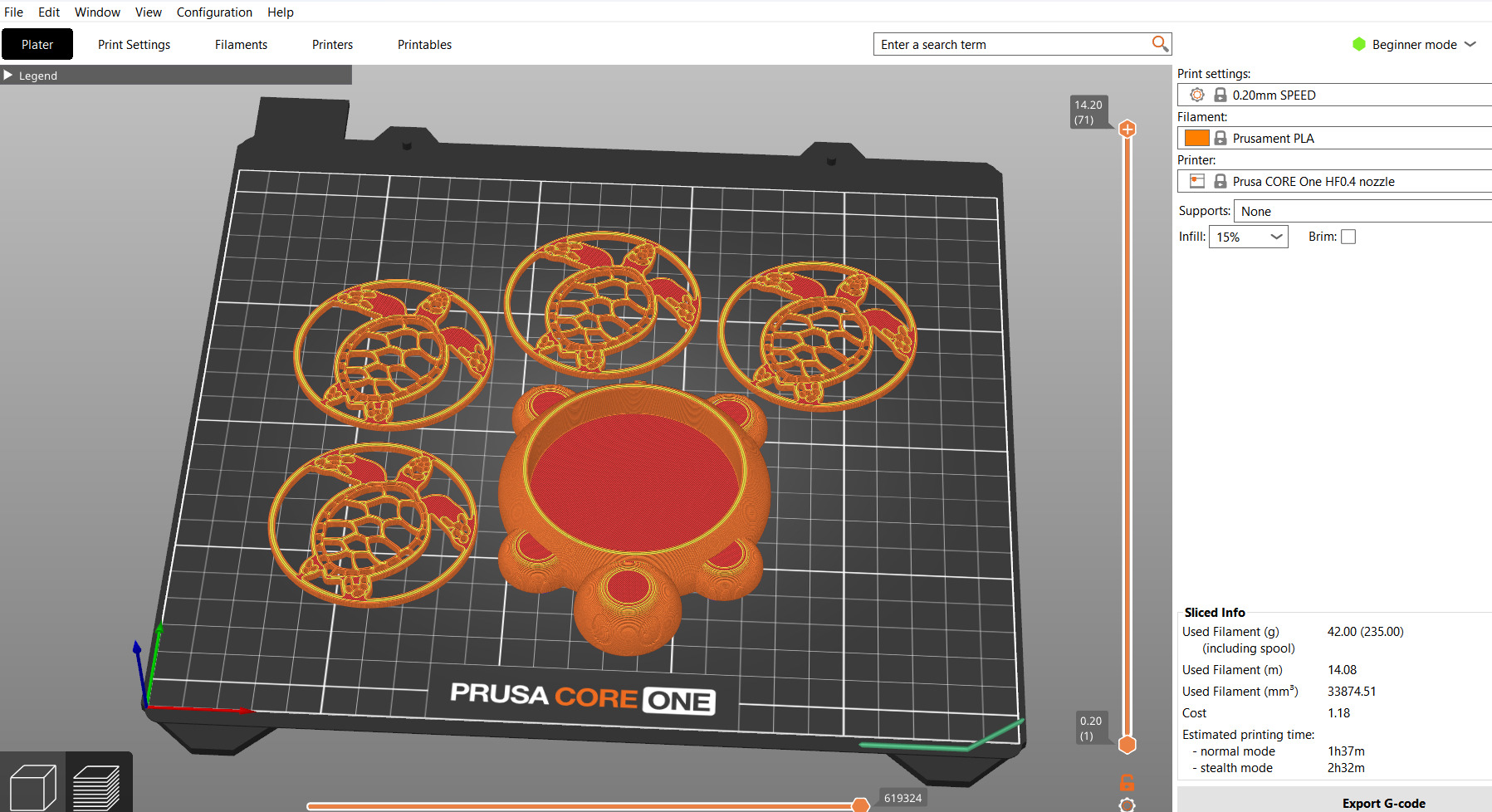Click the horizontal moves slider thumb

click(x=861, y=805)
